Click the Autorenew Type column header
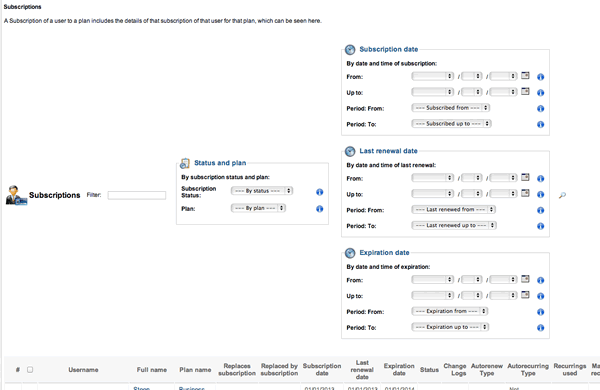 click(487, 369)
